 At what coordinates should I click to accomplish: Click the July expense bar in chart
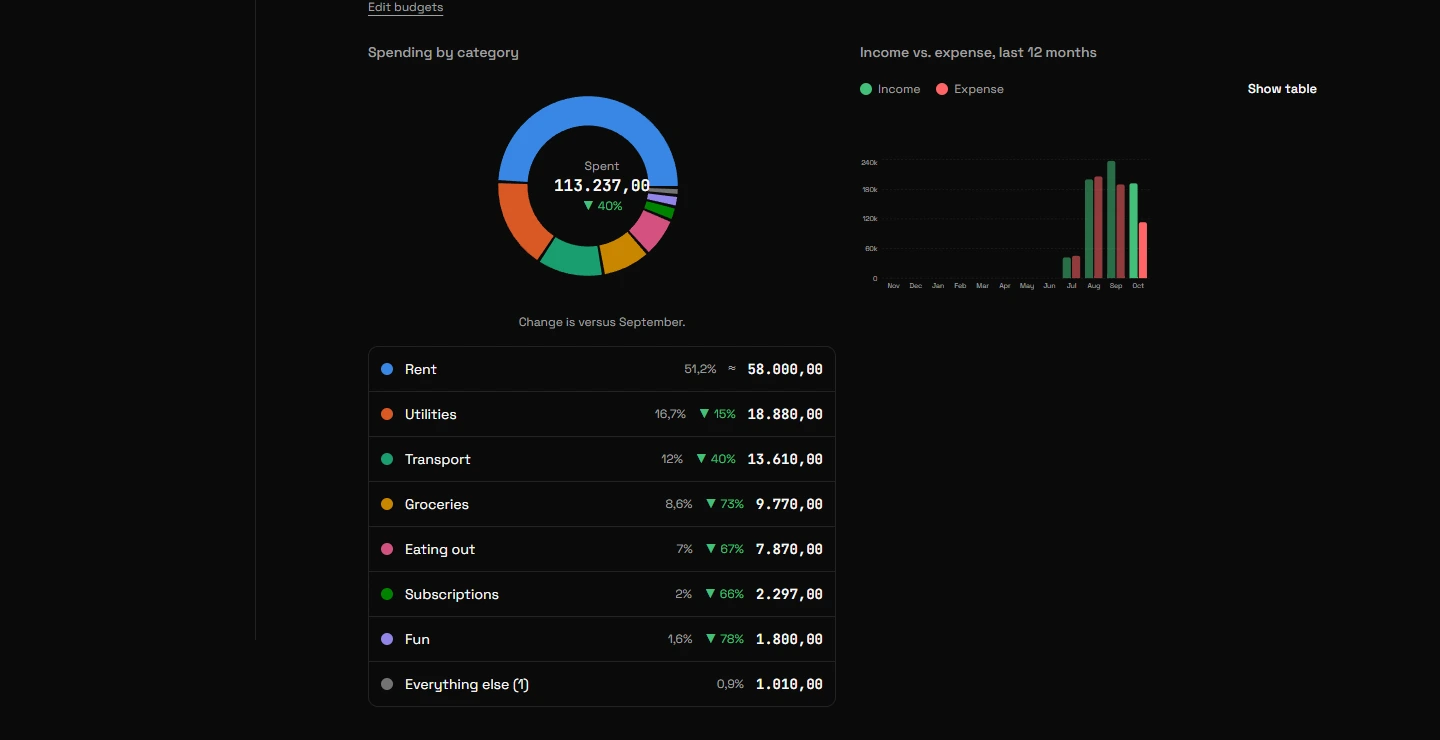(x=1076, y=267)
